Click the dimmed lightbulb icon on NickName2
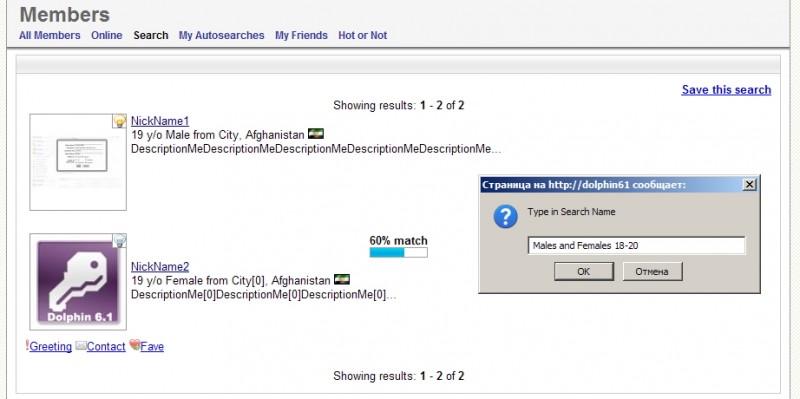The image size is (800, 399). click(x=119, y=240)
